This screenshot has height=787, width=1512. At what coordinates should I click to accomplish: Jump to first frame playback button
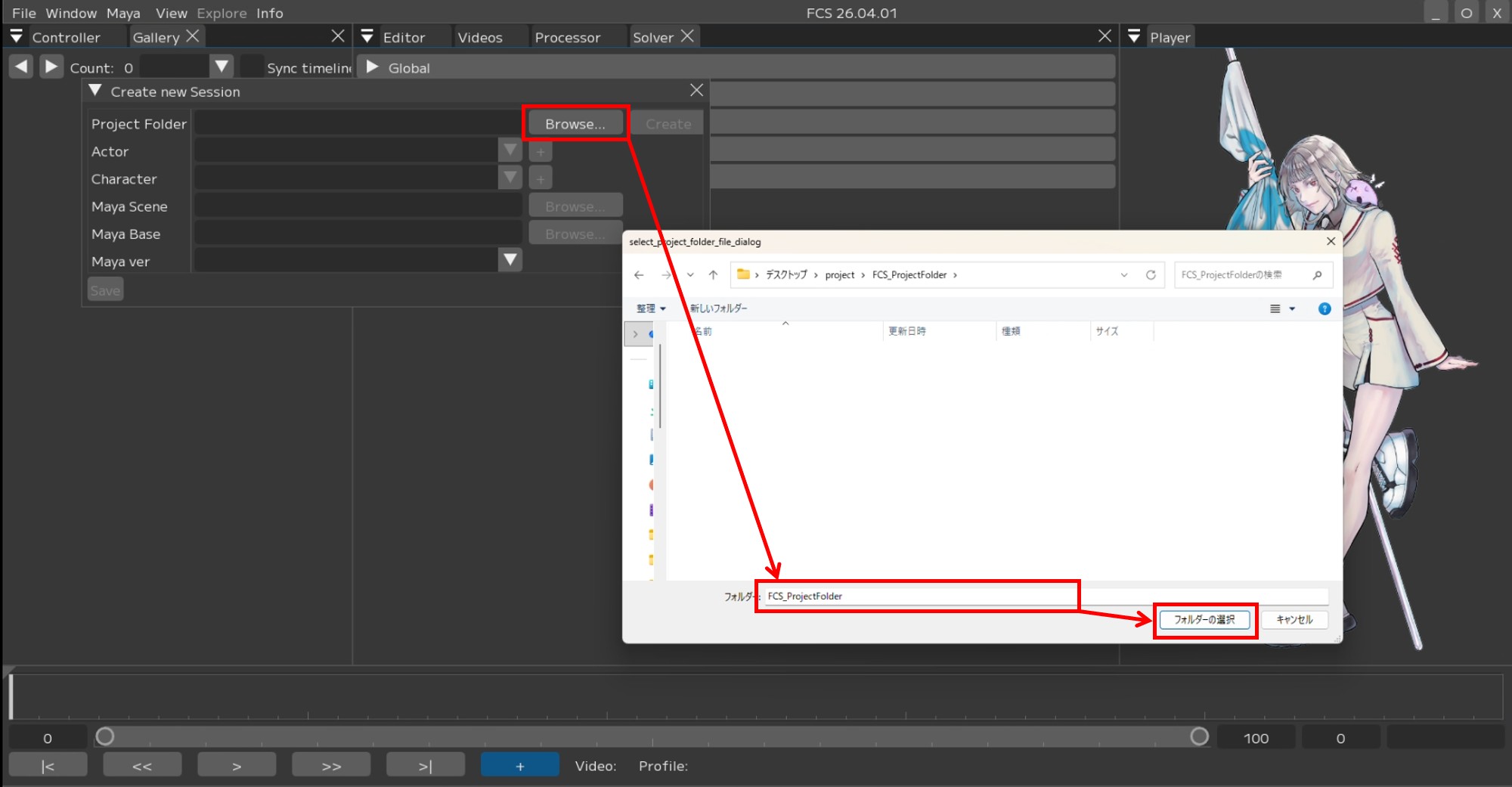[x=48, y=766]
